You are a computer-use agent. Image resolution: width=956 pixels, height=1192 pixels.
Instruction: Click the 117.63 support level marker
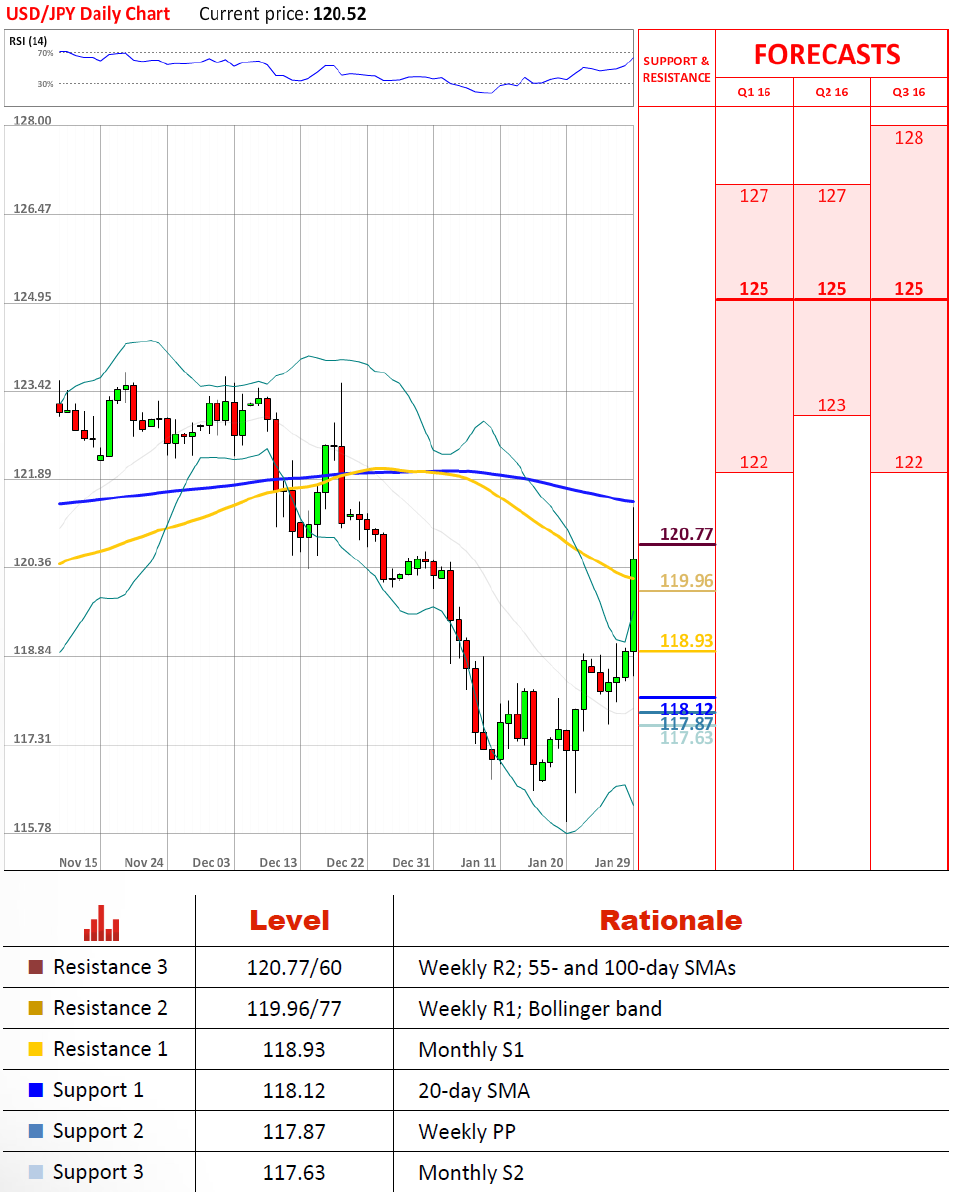click(686, 738)
